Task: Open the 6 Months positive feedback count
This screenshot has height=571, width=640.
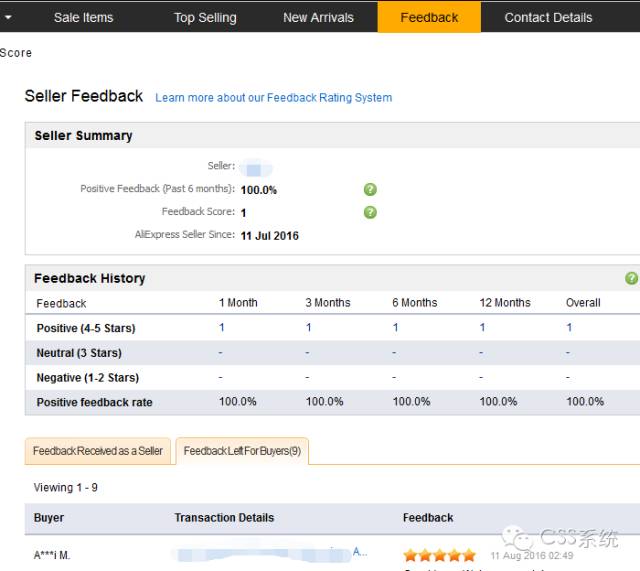Action: coord(396,327)
